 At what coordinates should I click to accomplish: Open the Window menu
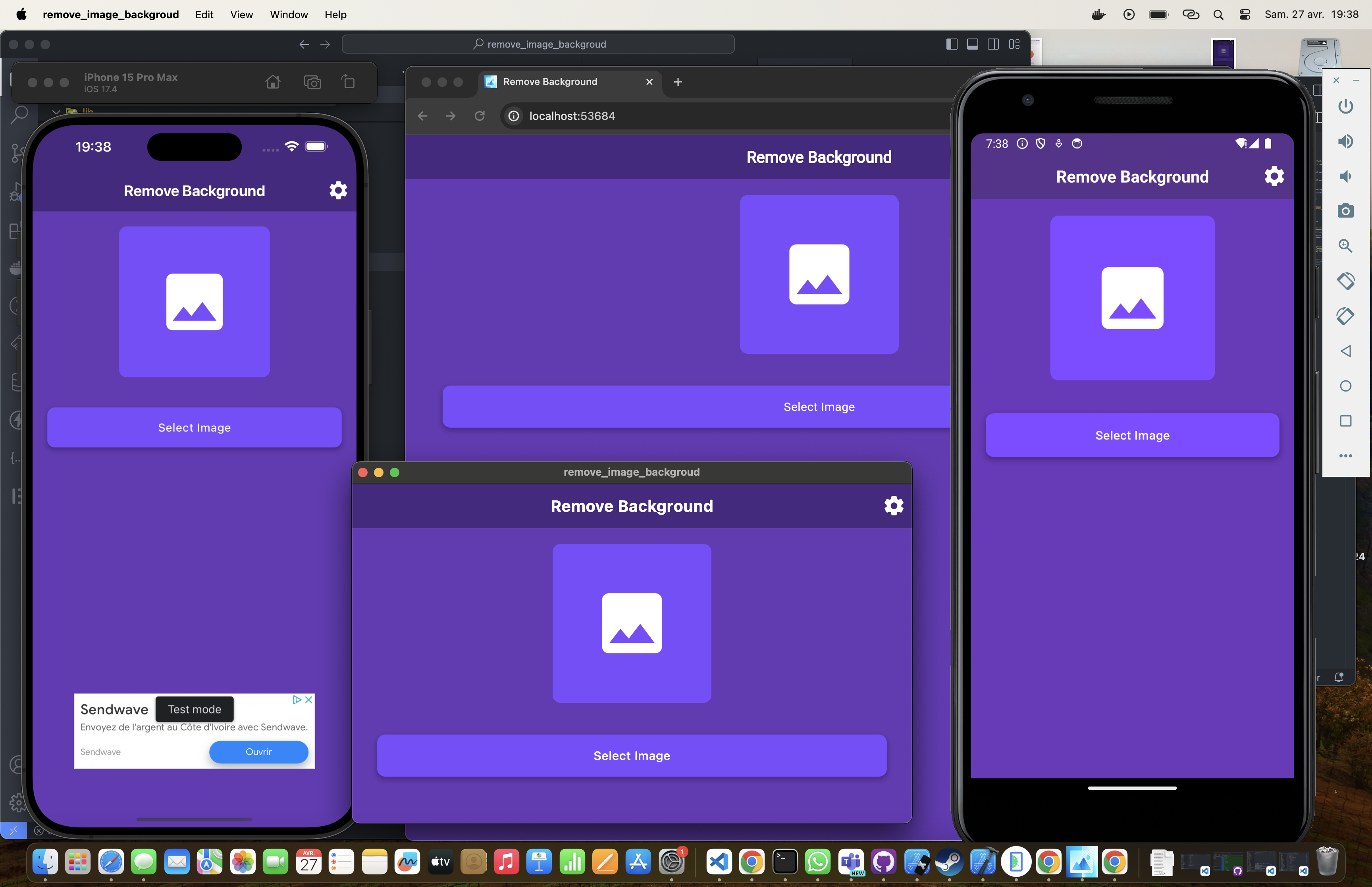(289, 14)
